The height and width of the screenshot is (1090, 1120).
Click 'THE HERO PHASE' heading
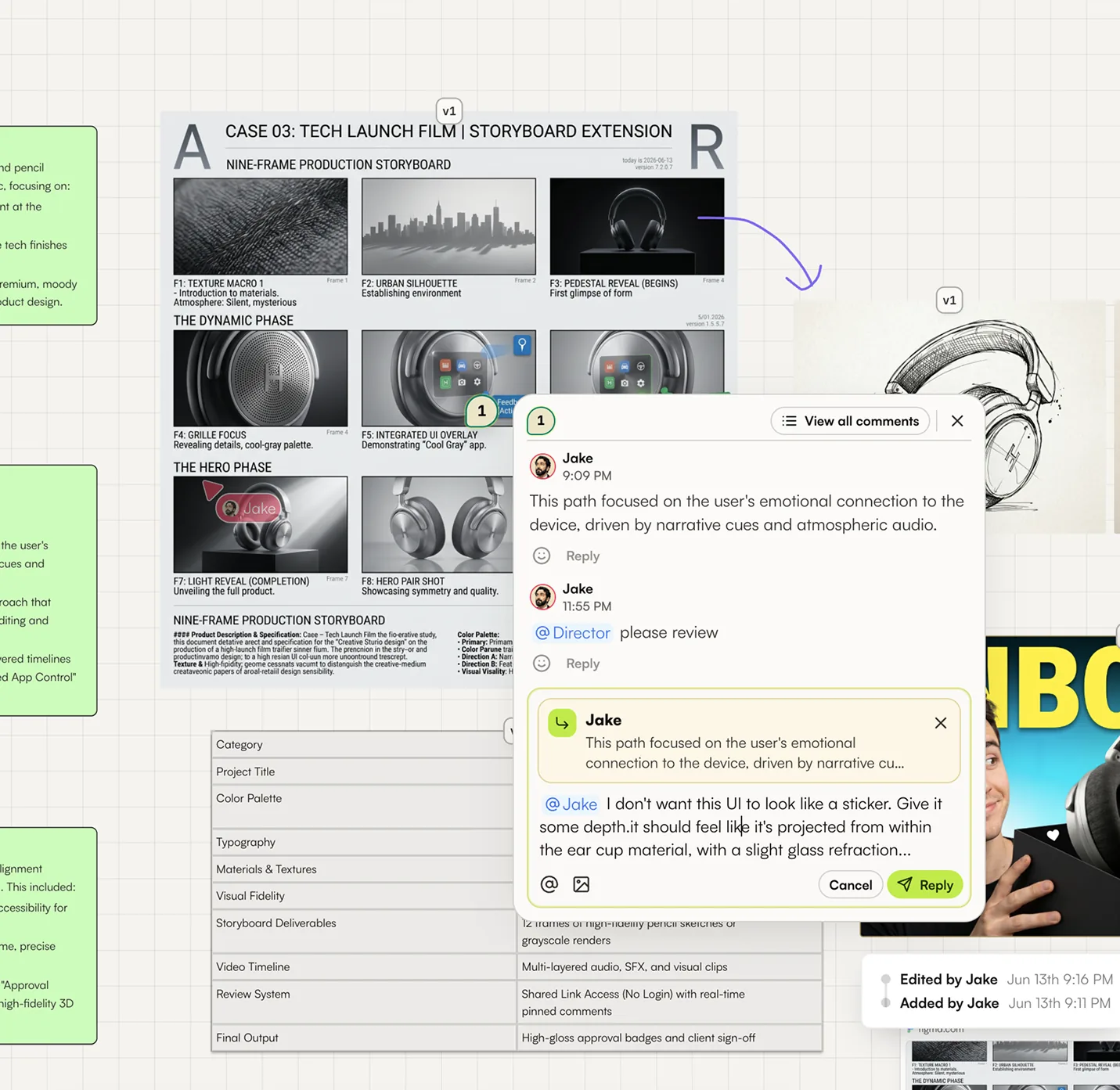pos(222,467)
